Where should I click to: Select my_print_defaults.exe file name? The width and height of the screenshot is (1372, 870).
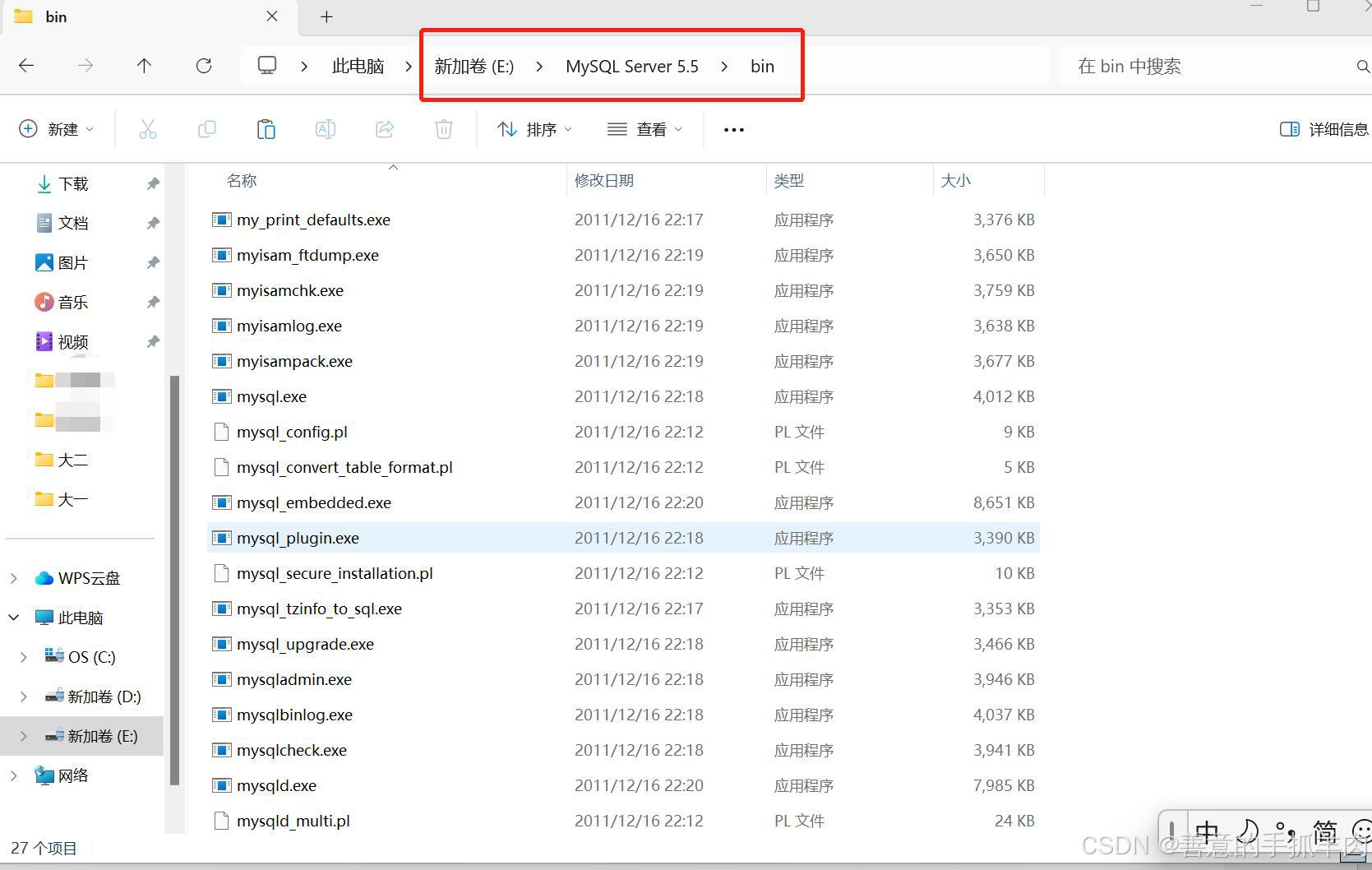coord(313,220)
